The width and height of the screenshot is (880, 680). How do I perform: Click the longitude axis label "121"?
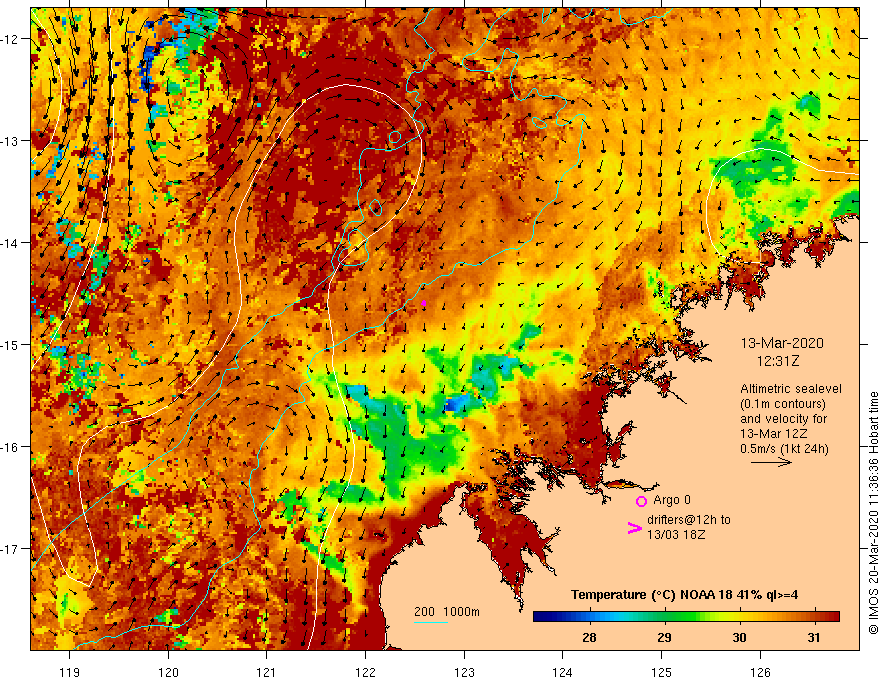pyautogui.click(x=267, y=672)
